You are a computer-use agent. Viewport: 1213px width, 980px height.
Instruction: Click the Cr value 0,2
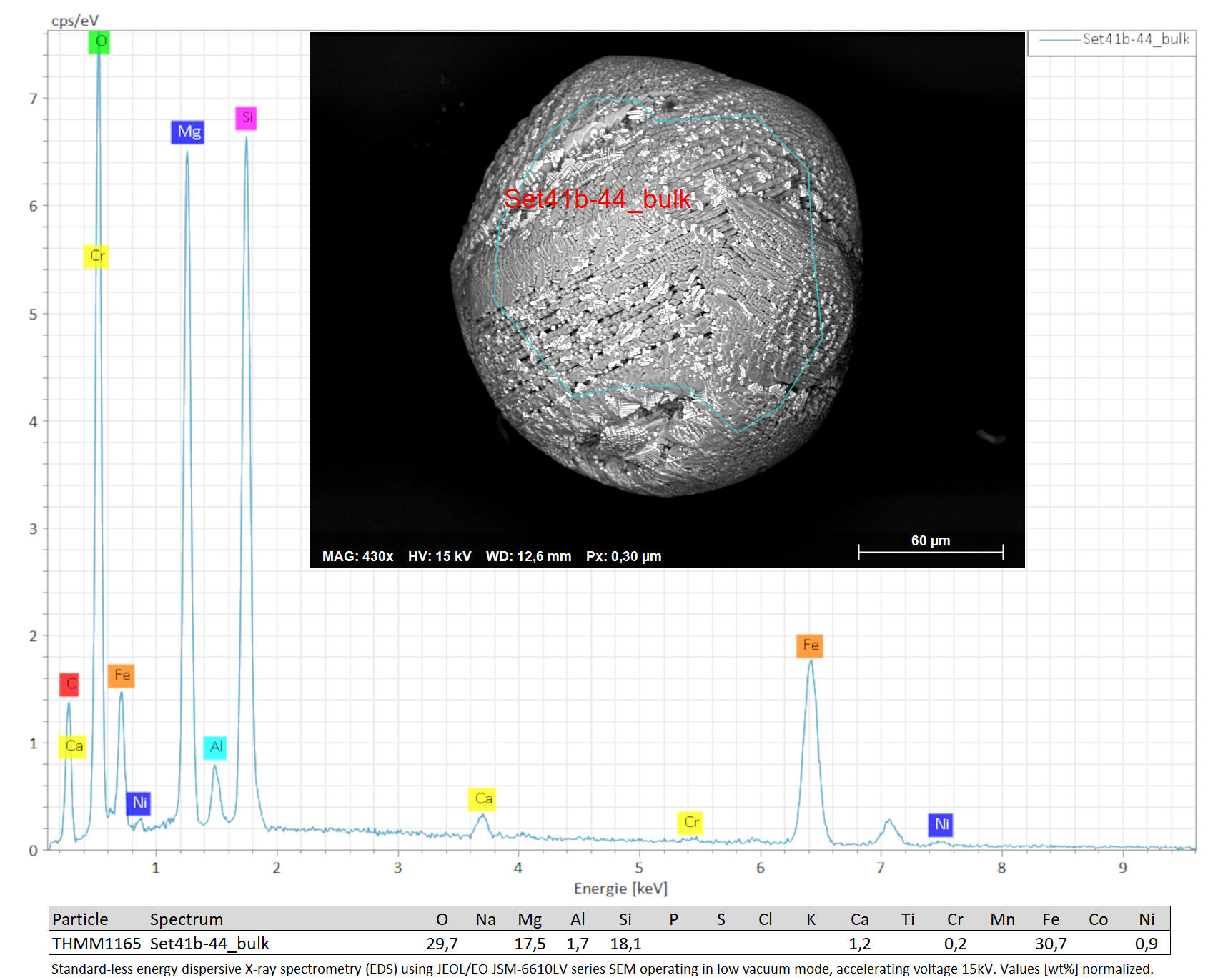coord(955,944)
